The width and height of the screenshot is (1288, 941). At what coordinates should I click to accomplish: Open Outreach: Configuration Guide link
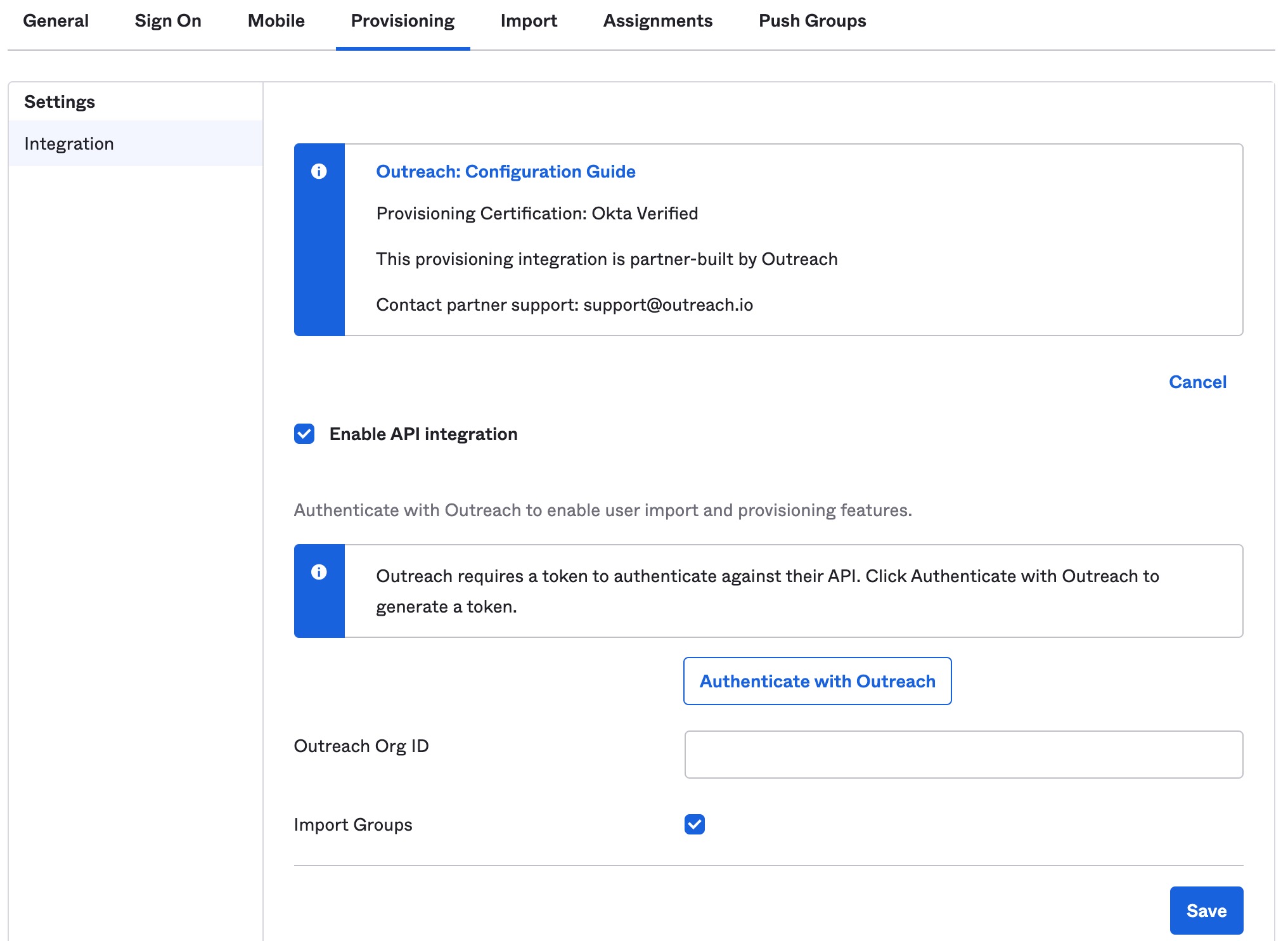click(x=505, y=171)
